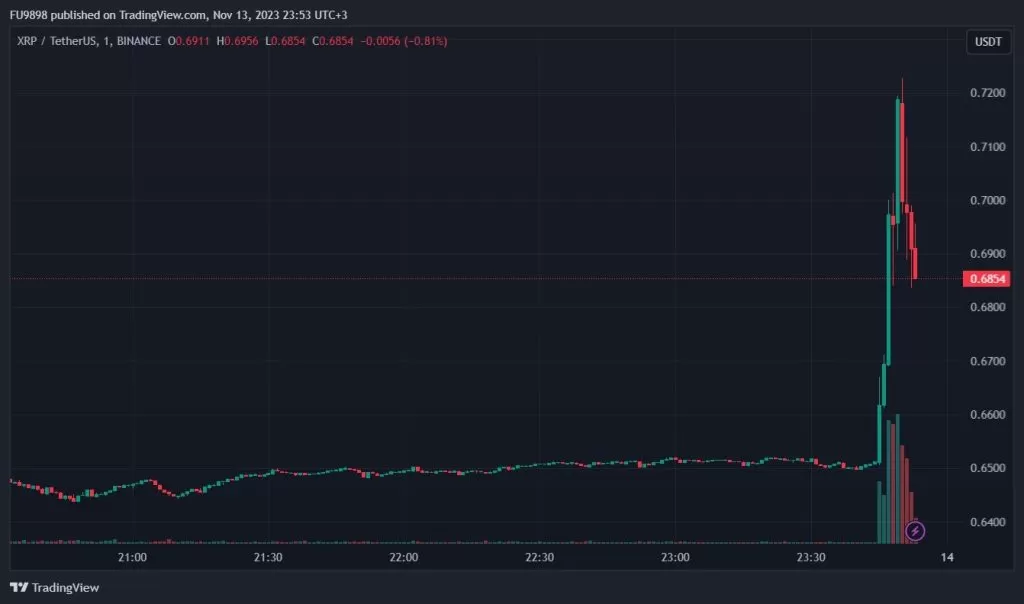Select the 22:00 time axis label
The image size is (1024, 604).
[x=404, y=557]
